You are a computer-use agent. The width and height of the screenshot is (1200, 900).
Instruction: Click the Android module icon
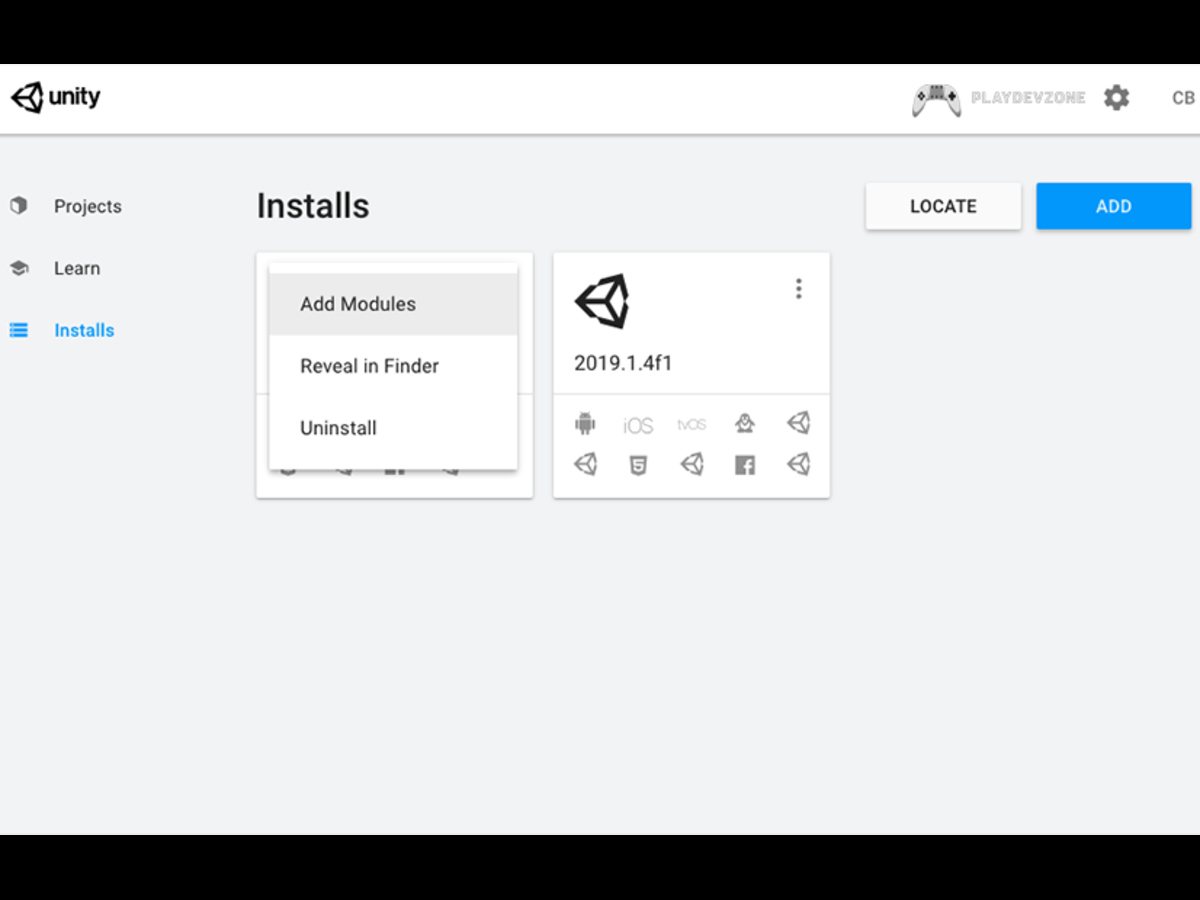coord(585,424)
